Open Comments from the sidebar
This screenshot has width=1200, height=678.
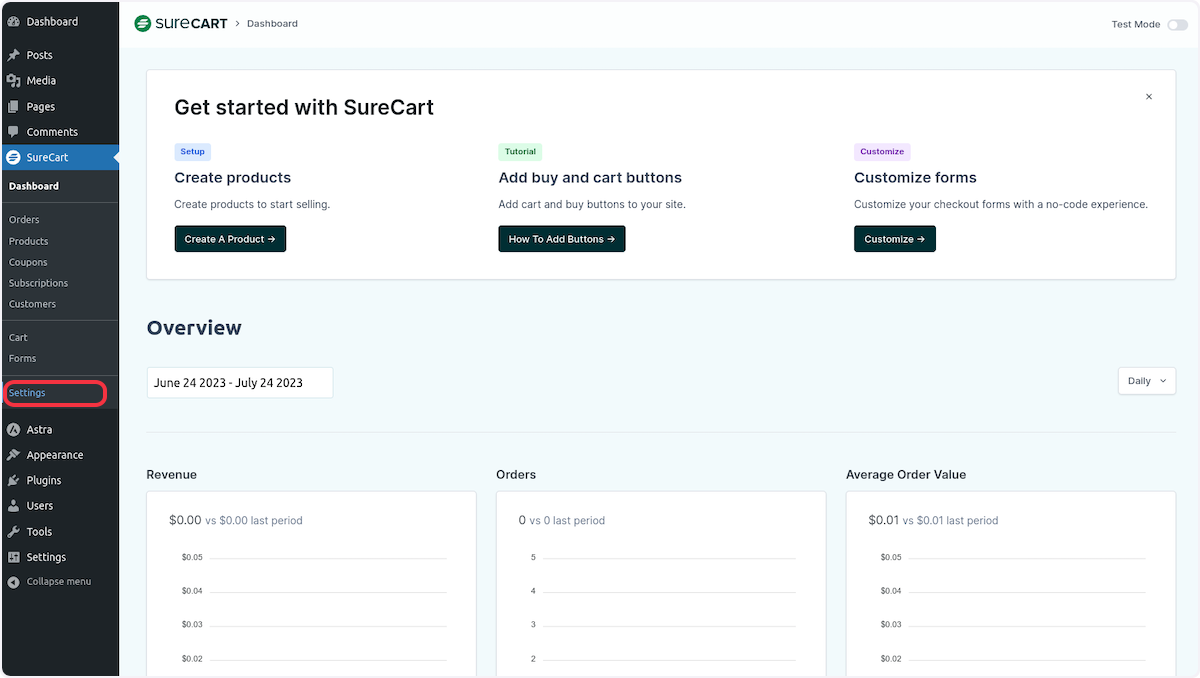click(x=50, y=131)
